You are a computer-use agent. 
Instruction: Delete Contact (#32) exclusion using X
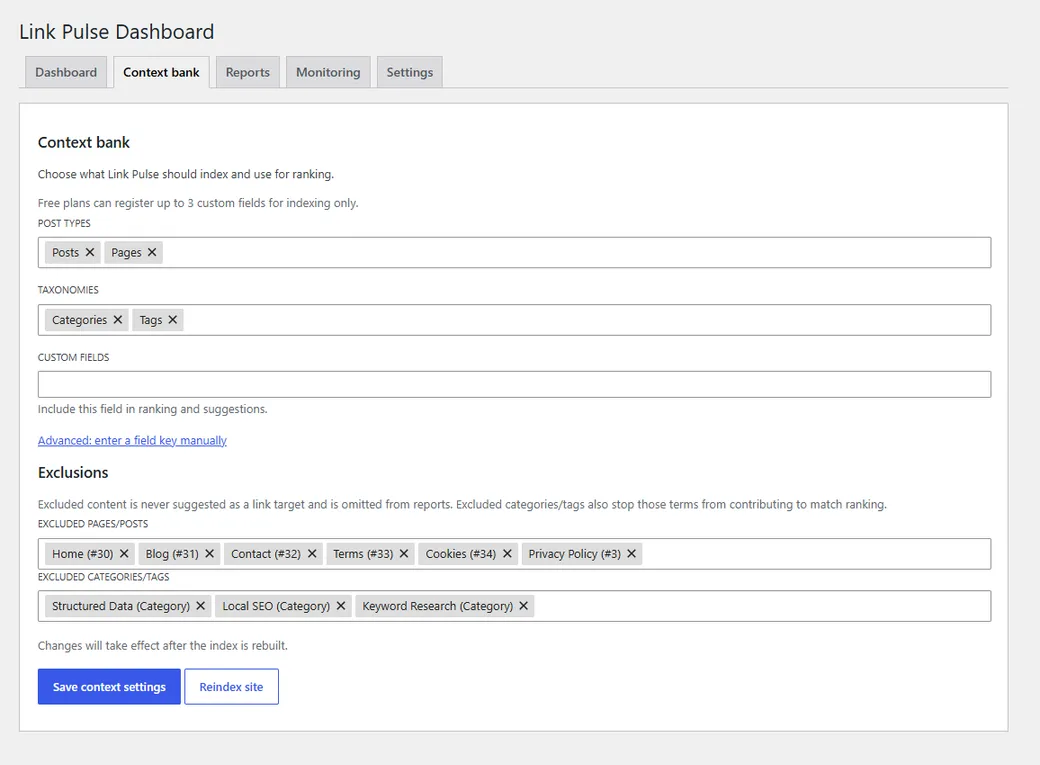click(x=312, y=553)
